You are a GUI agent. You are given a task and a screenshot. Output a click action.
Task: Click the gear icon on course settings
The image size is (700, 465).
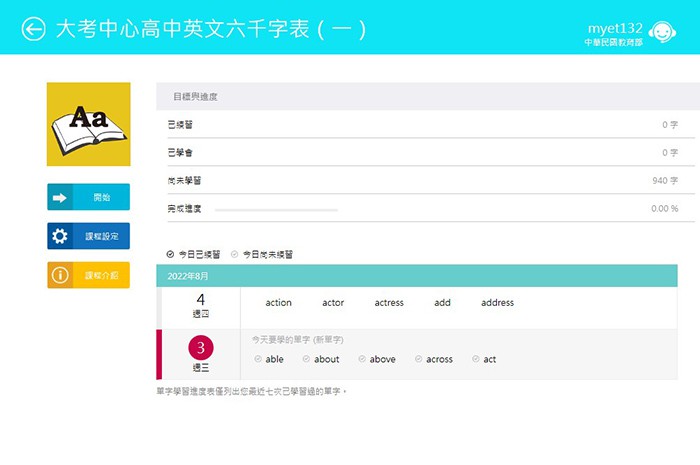pos(60,236)
